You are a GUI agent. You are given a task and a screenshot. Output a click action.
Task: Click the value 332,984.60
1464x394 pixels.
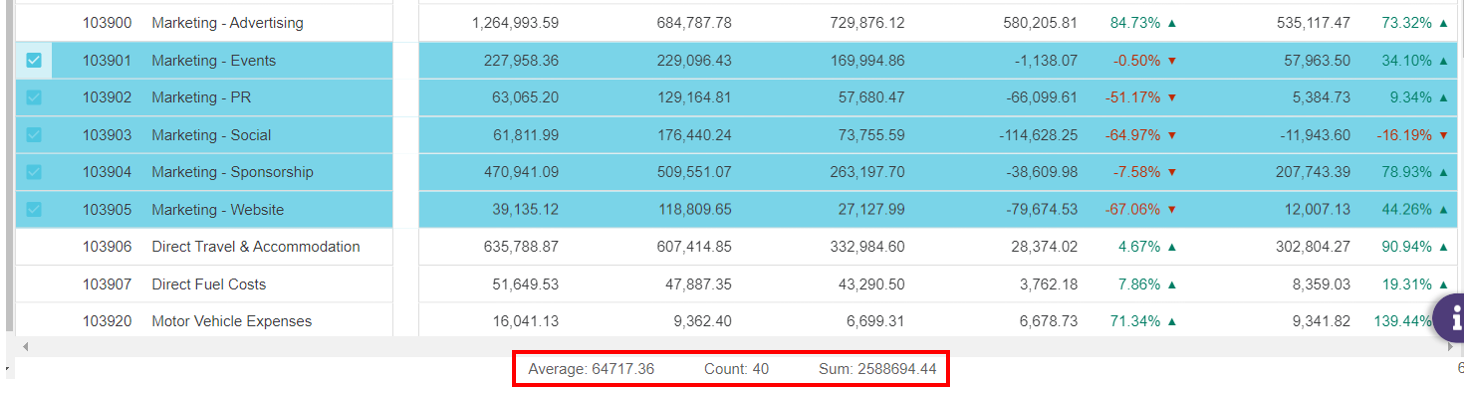pyautogui.click(x=868, y=247)
